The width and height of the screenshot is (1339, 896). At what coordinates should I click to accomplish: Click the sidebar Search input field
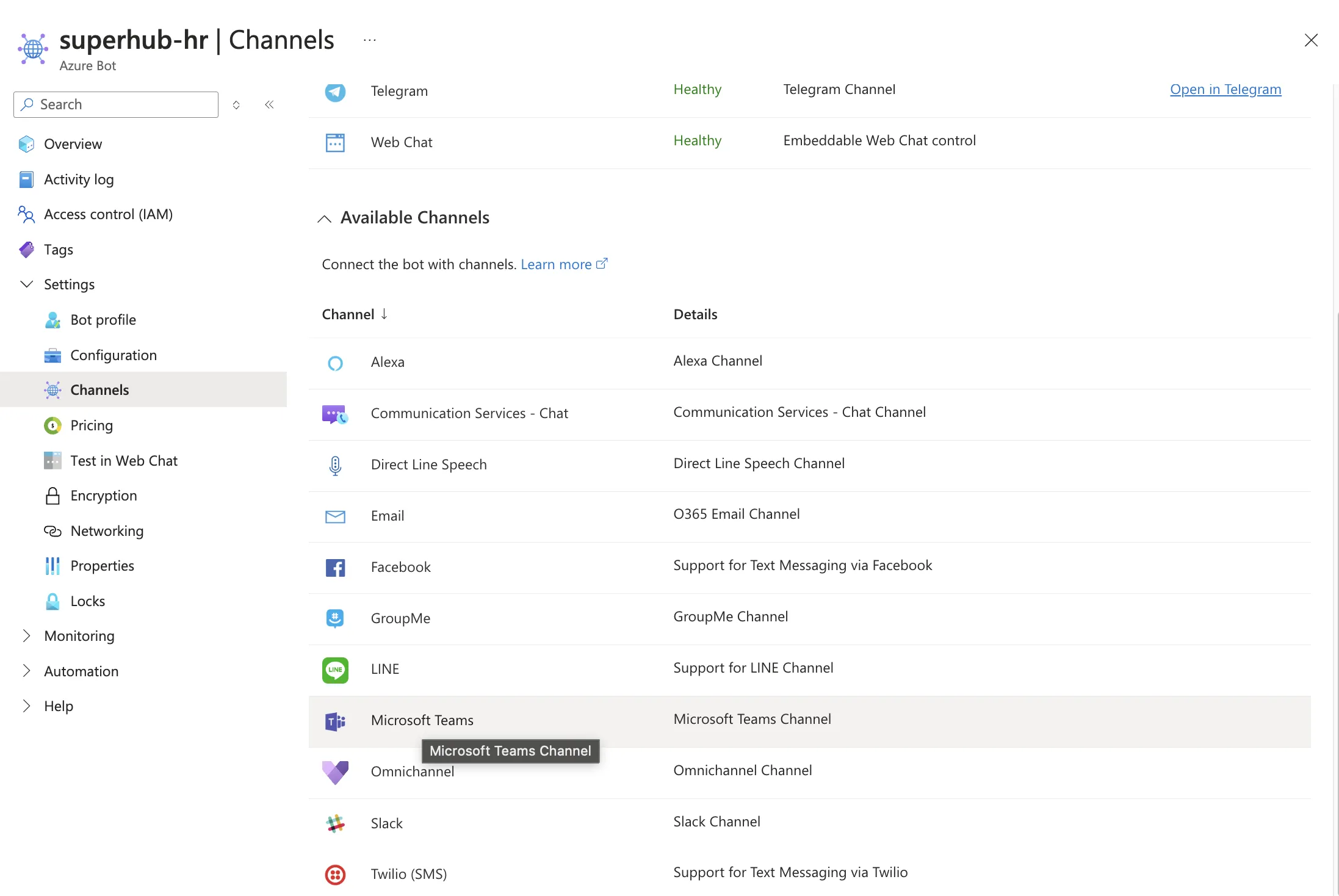(x=116, y=104)
